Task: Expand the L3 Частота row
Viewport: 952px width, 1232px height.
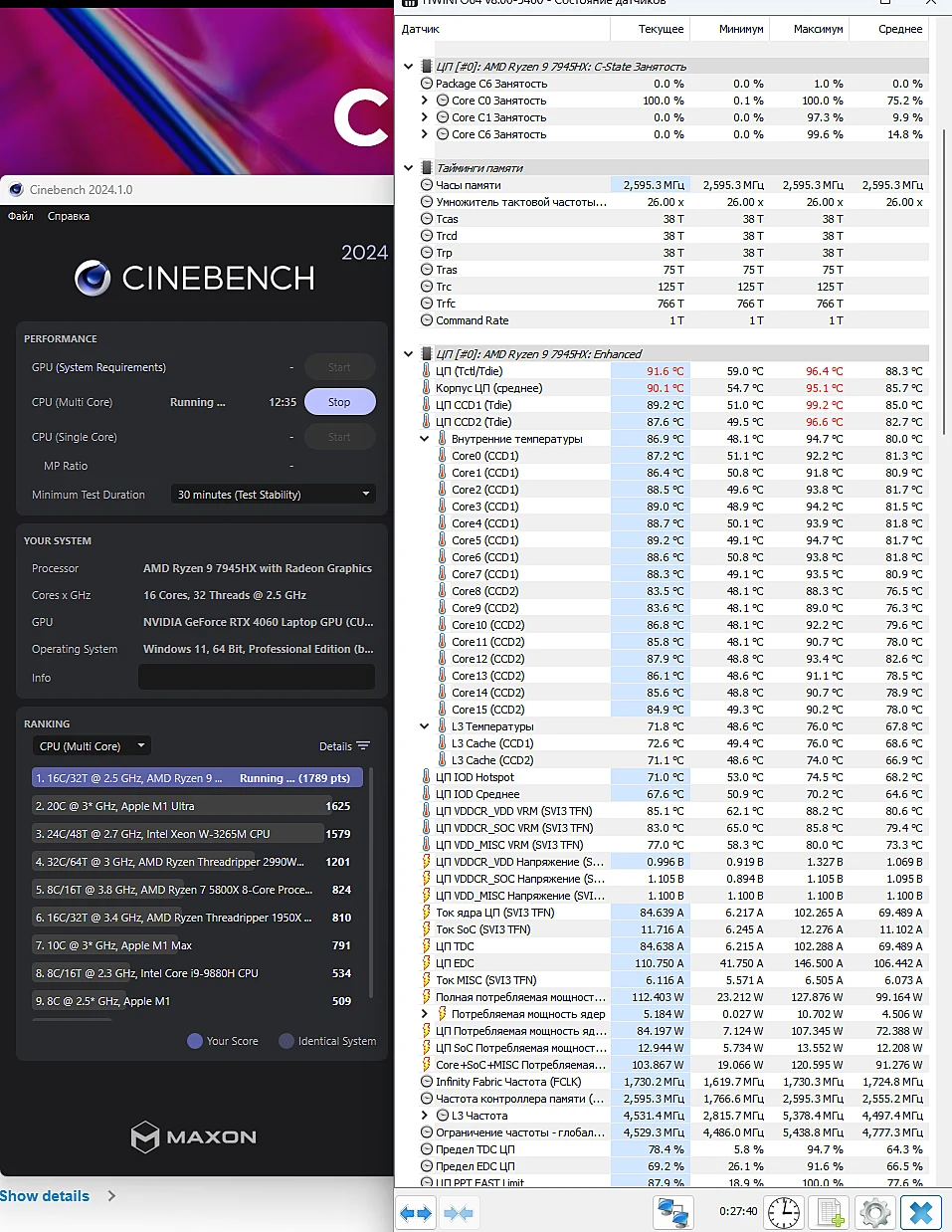Action: (x=425, y=1116)
